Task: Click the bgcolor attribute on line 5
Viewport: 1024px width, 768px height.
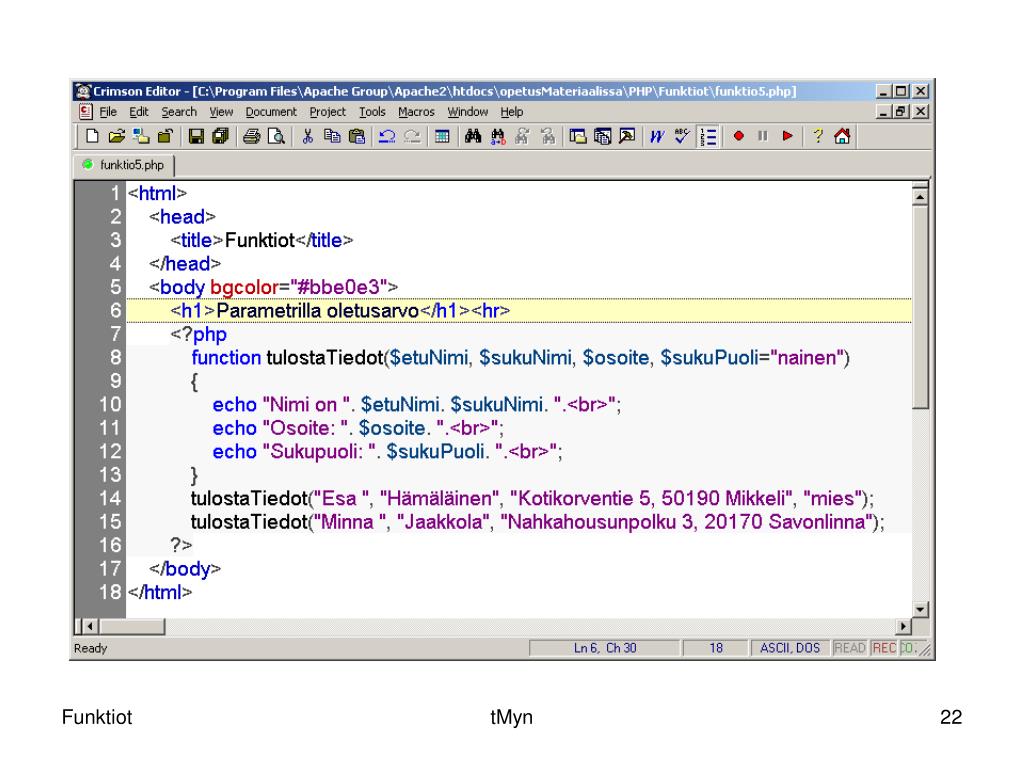Action: tap(244, 287)
